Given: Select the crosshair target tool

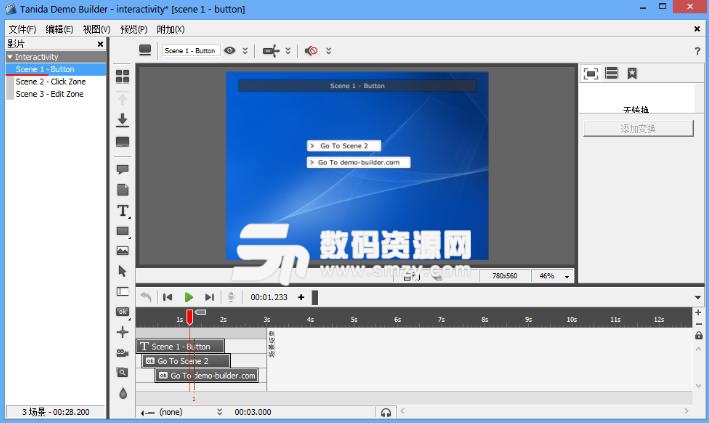Looking at the screenshot, I should click(123, 332).
